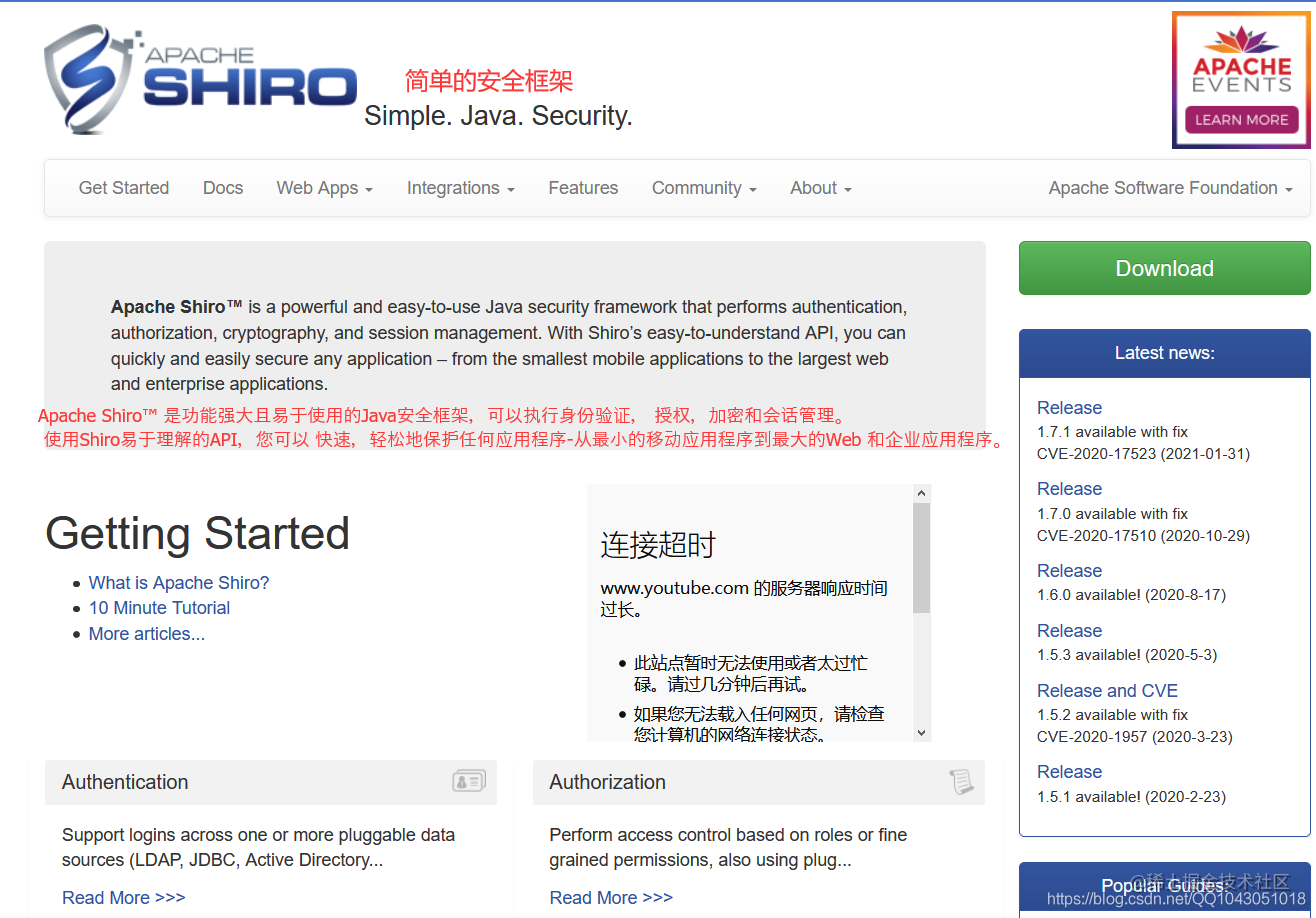The height and width of the screenshot is (918, 1316).
Task: Open the About dropdown menu
Action: 819,188
